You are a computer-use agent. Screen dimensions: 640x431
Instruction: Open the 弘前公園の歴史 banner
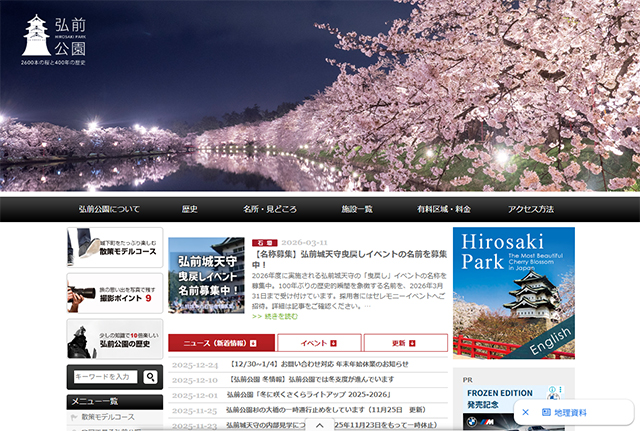115,339
